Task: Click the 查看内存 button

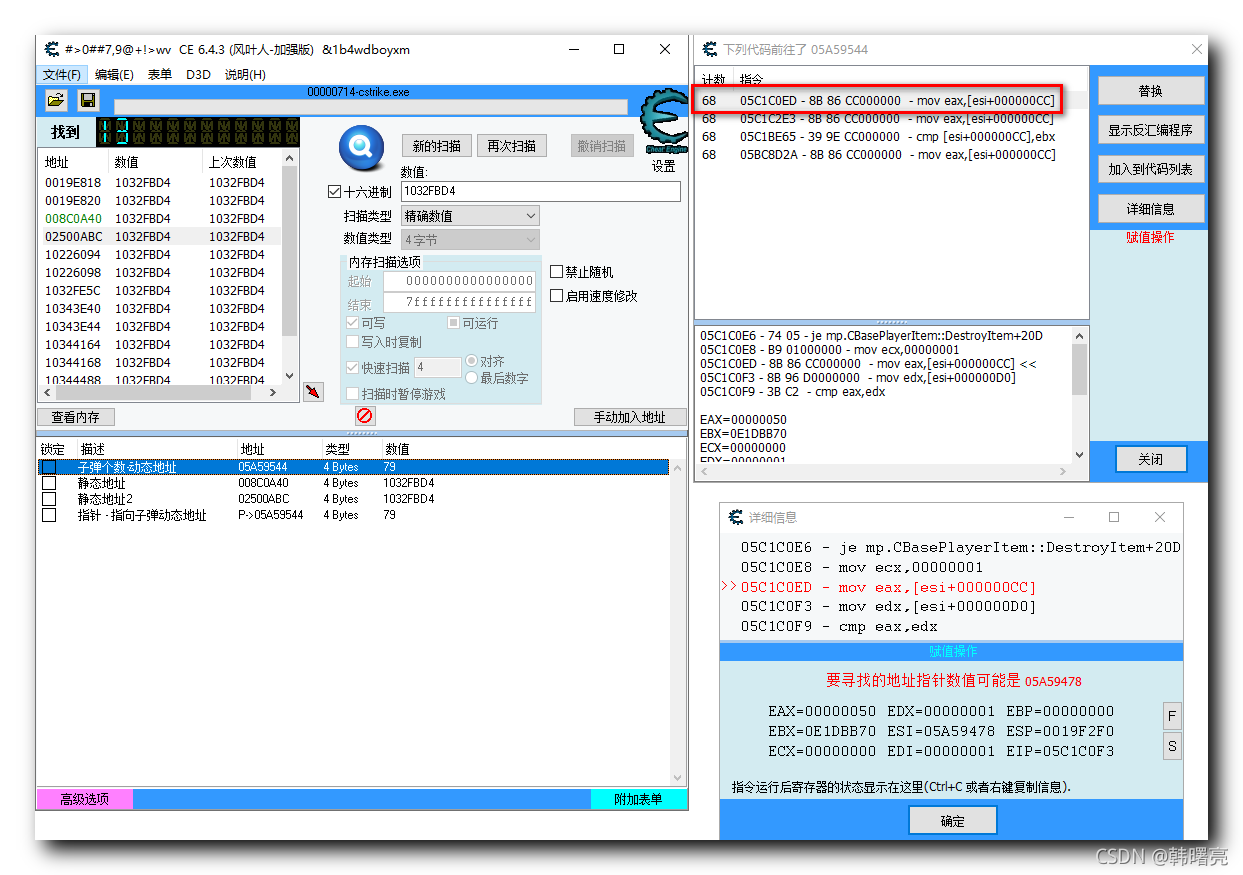Action: pyautogui.click(x=76, y=417)
